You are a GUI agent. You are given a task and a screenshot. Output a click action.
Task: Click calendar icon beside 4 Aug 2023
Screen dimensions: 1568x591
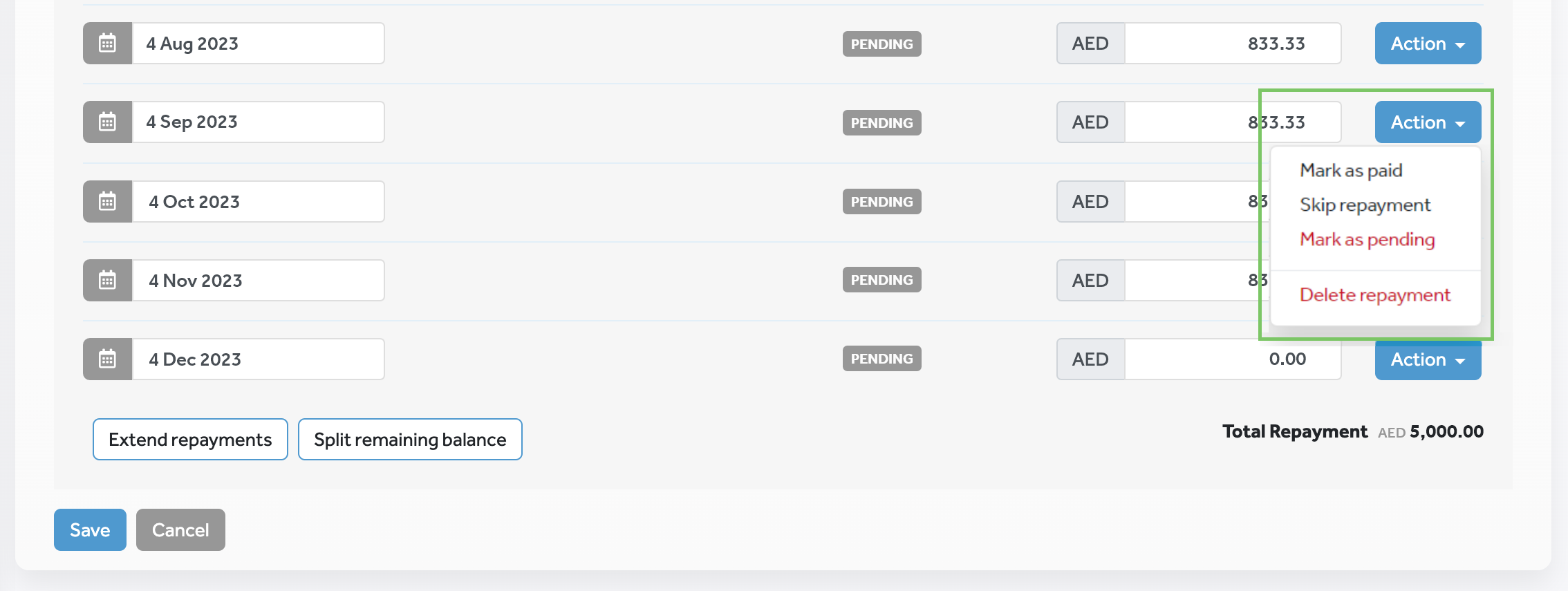107,44
